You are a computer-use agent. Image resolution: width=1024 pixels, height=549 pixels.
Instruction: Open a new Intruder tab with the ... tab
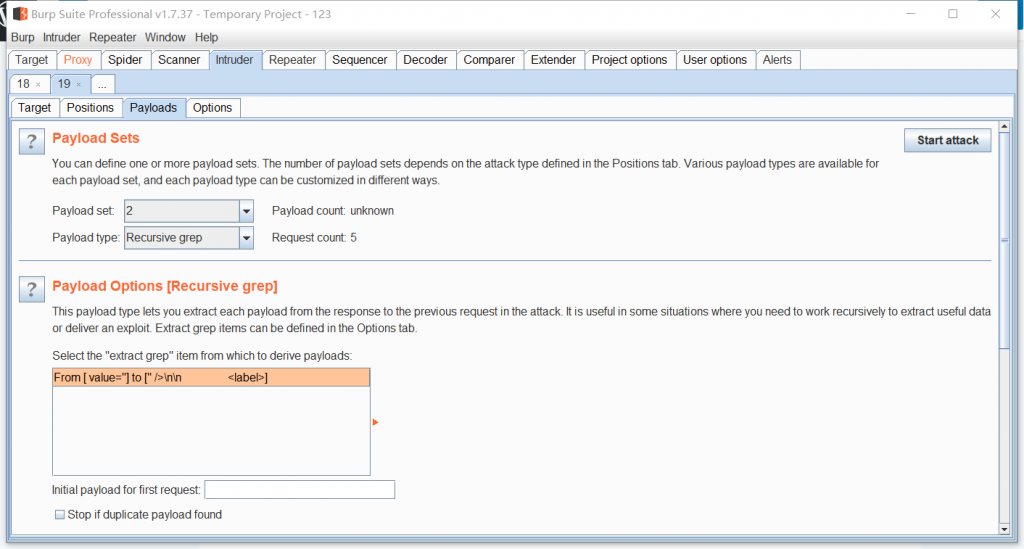tap(102, 85)
